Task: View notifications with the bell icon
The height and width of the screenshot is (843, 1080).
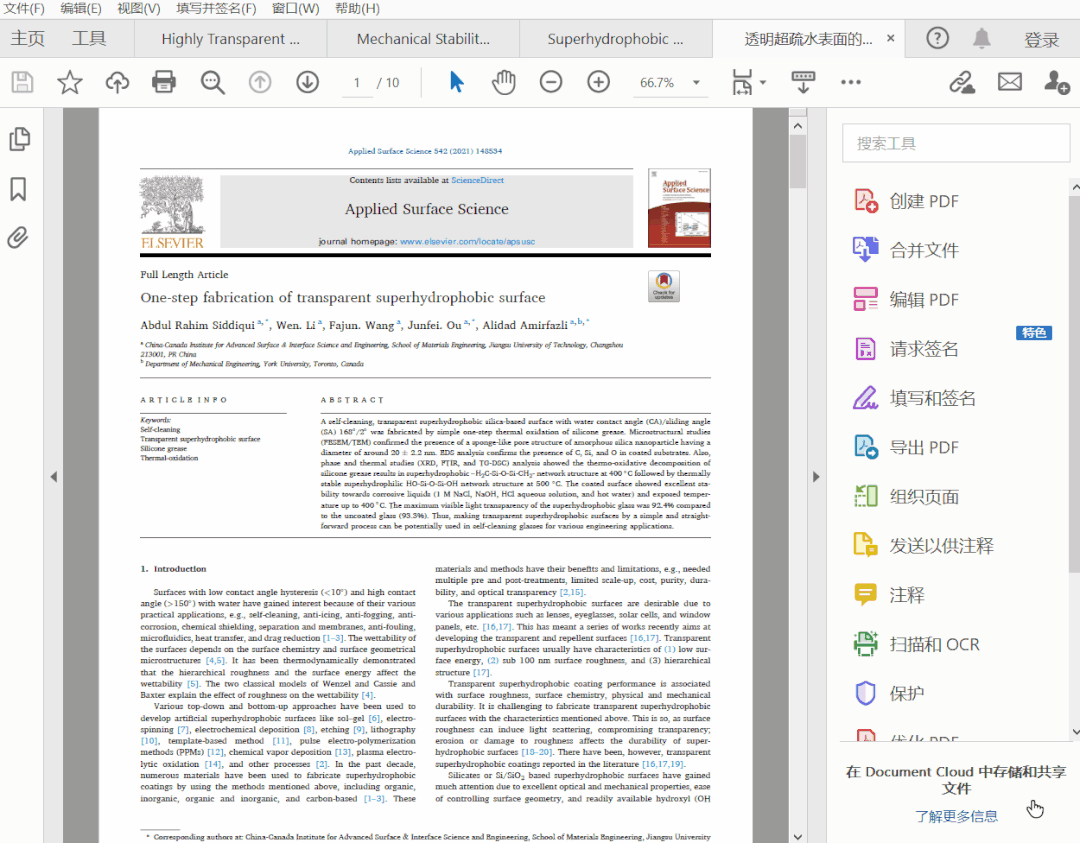Action: (x=982, y=39)
